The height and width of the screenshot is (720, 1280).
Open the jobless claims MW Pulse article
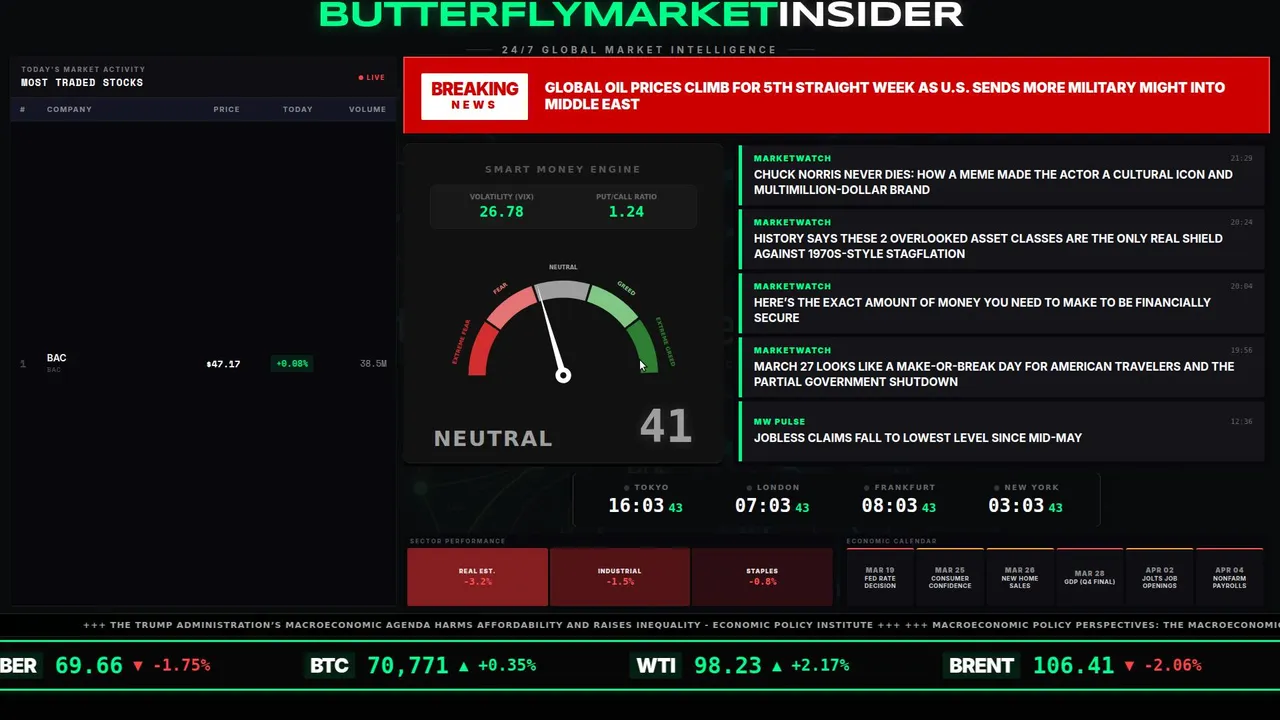(1003, 431)
